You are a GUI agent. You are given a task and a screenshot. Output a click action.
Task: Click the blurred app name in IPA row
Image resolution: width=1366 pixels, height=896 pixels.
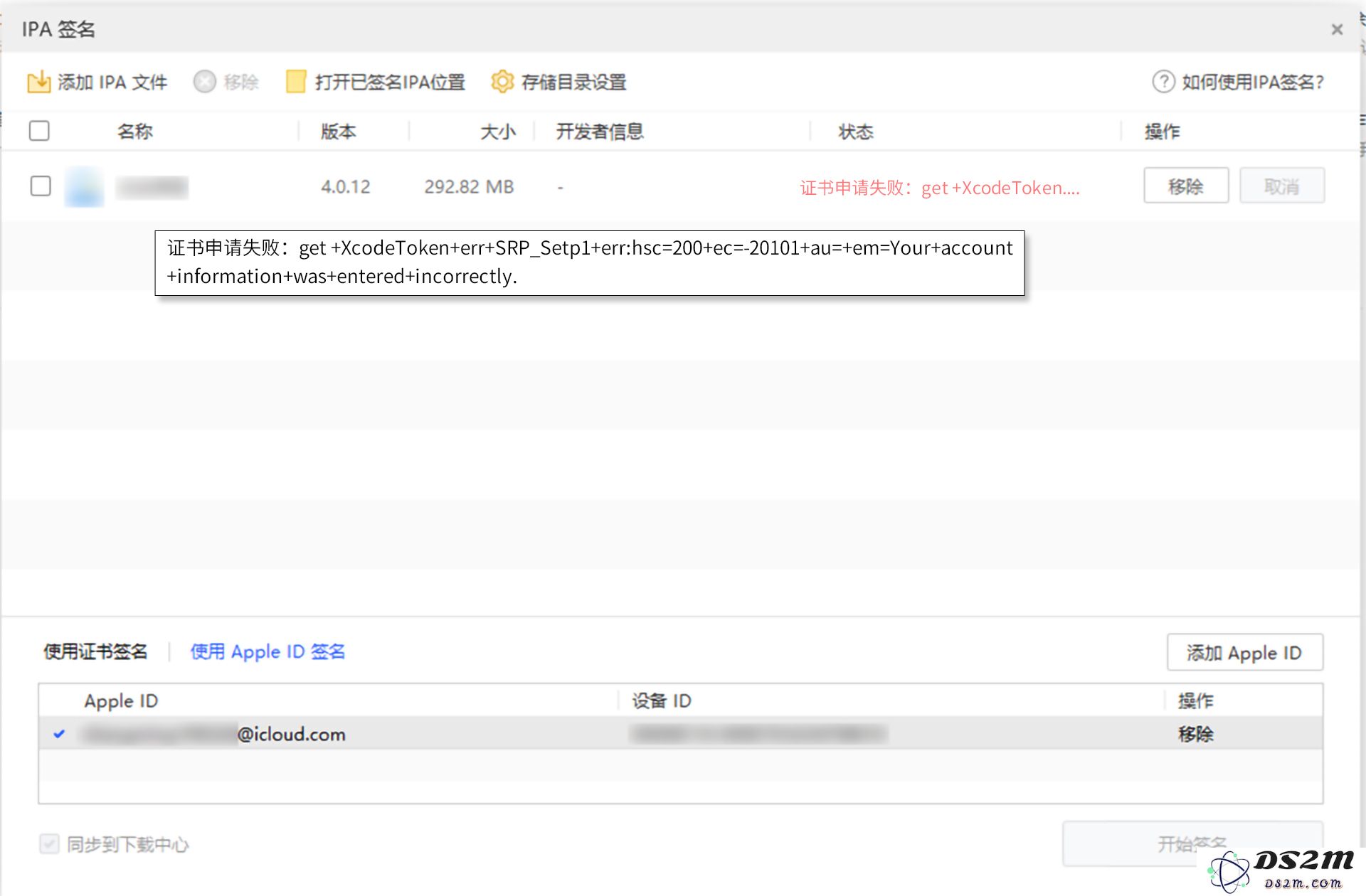152,187
